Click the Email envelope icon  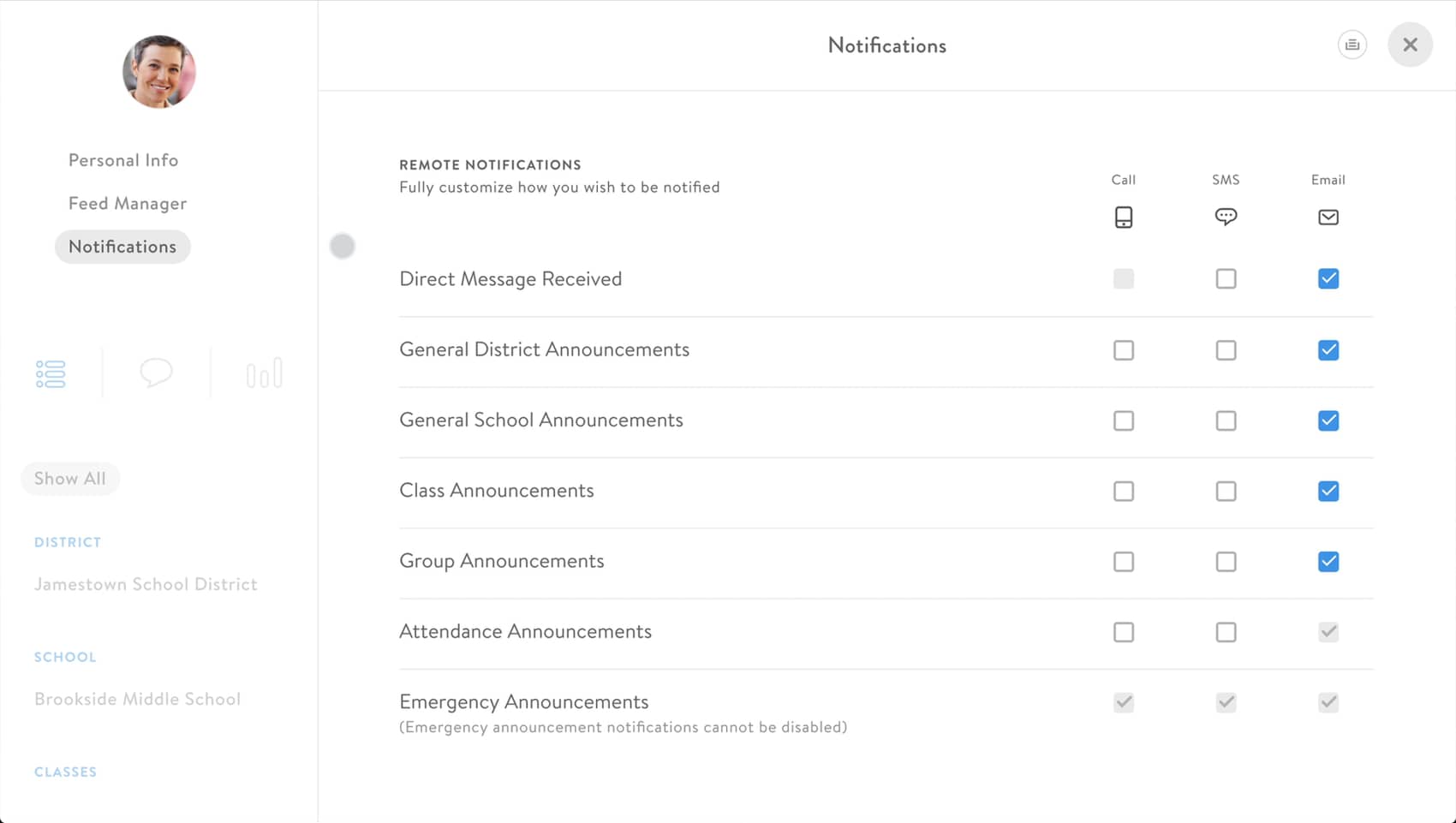tap(1328, 218)
